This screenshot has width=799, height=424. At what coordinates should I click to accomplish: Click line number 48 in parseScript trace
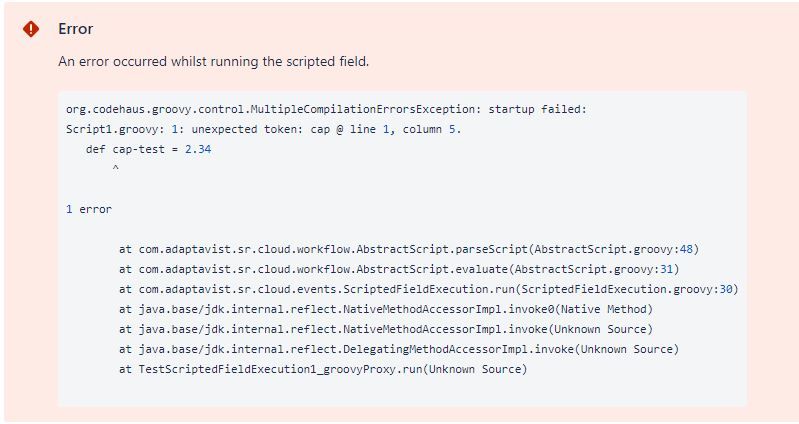tap(686, 249)
